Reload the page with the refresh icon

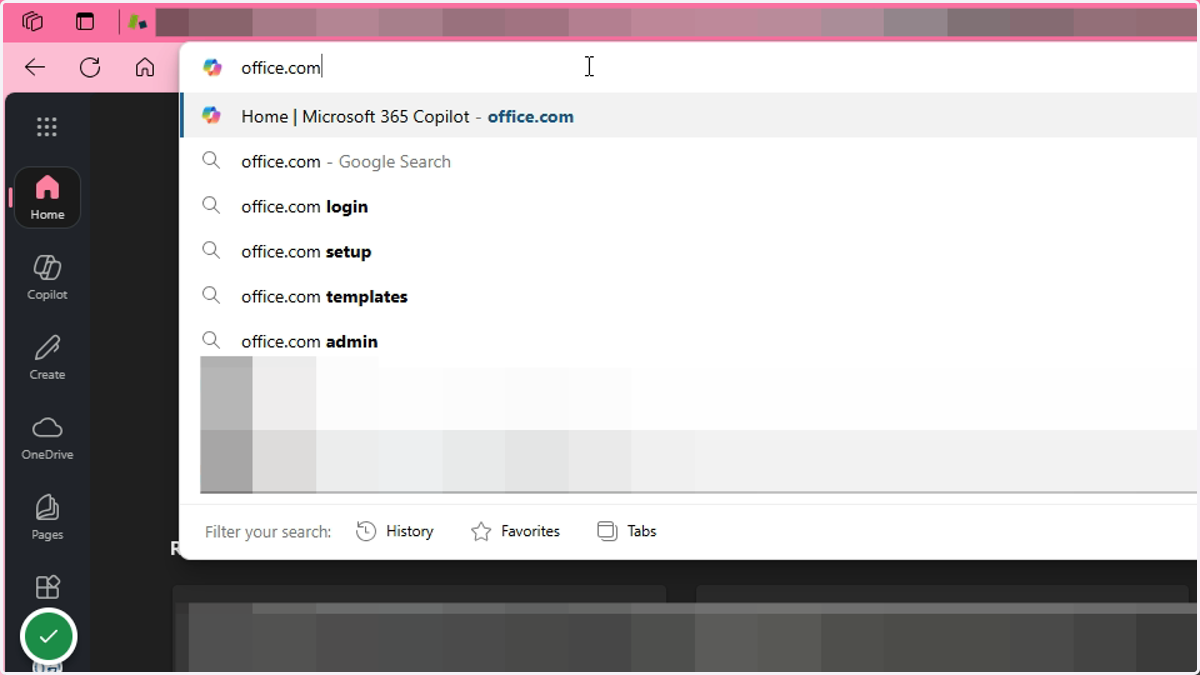(x=90, y=67)
